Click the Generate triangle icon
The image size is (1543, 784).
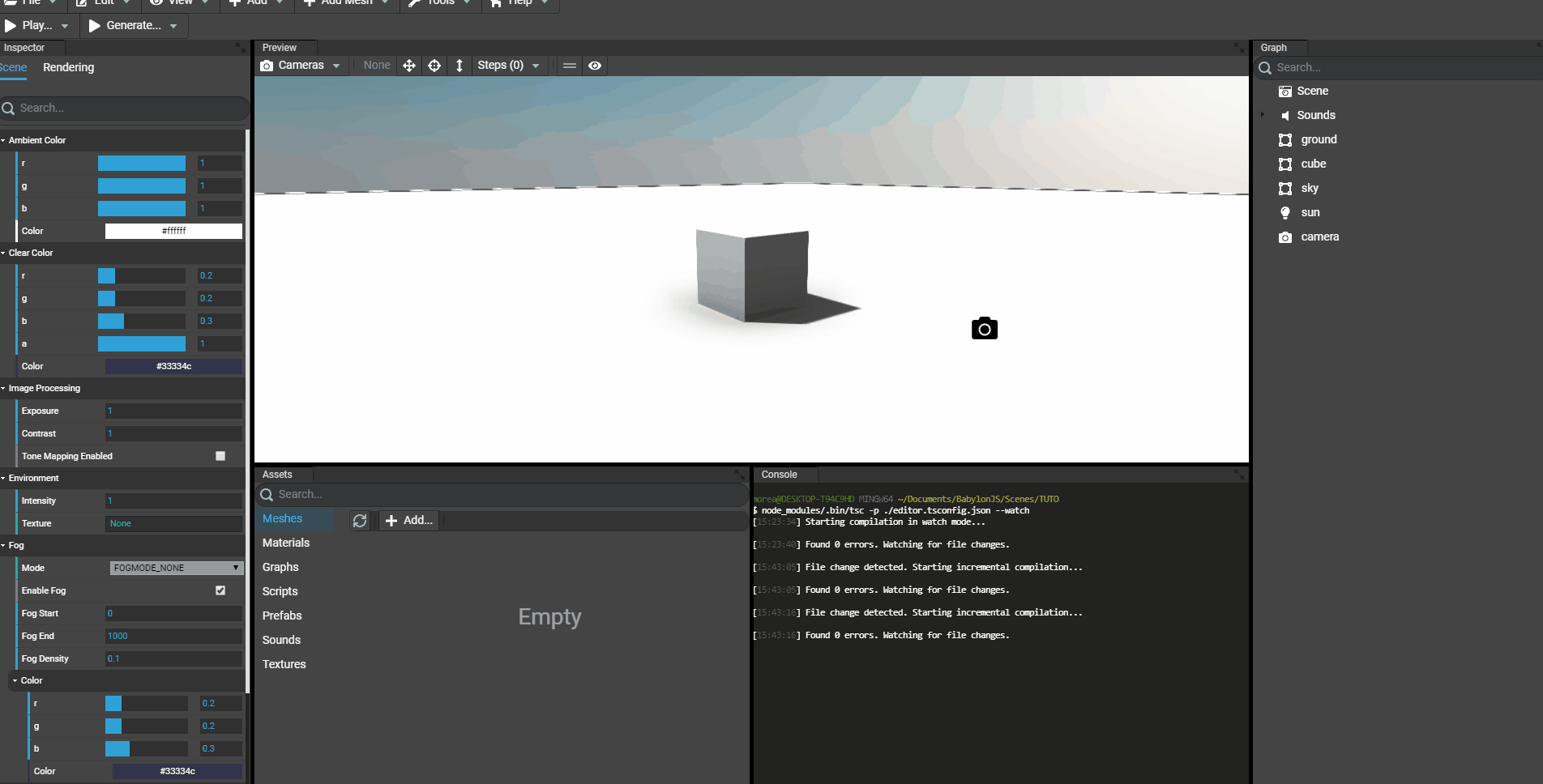click(x=95, y=26)
